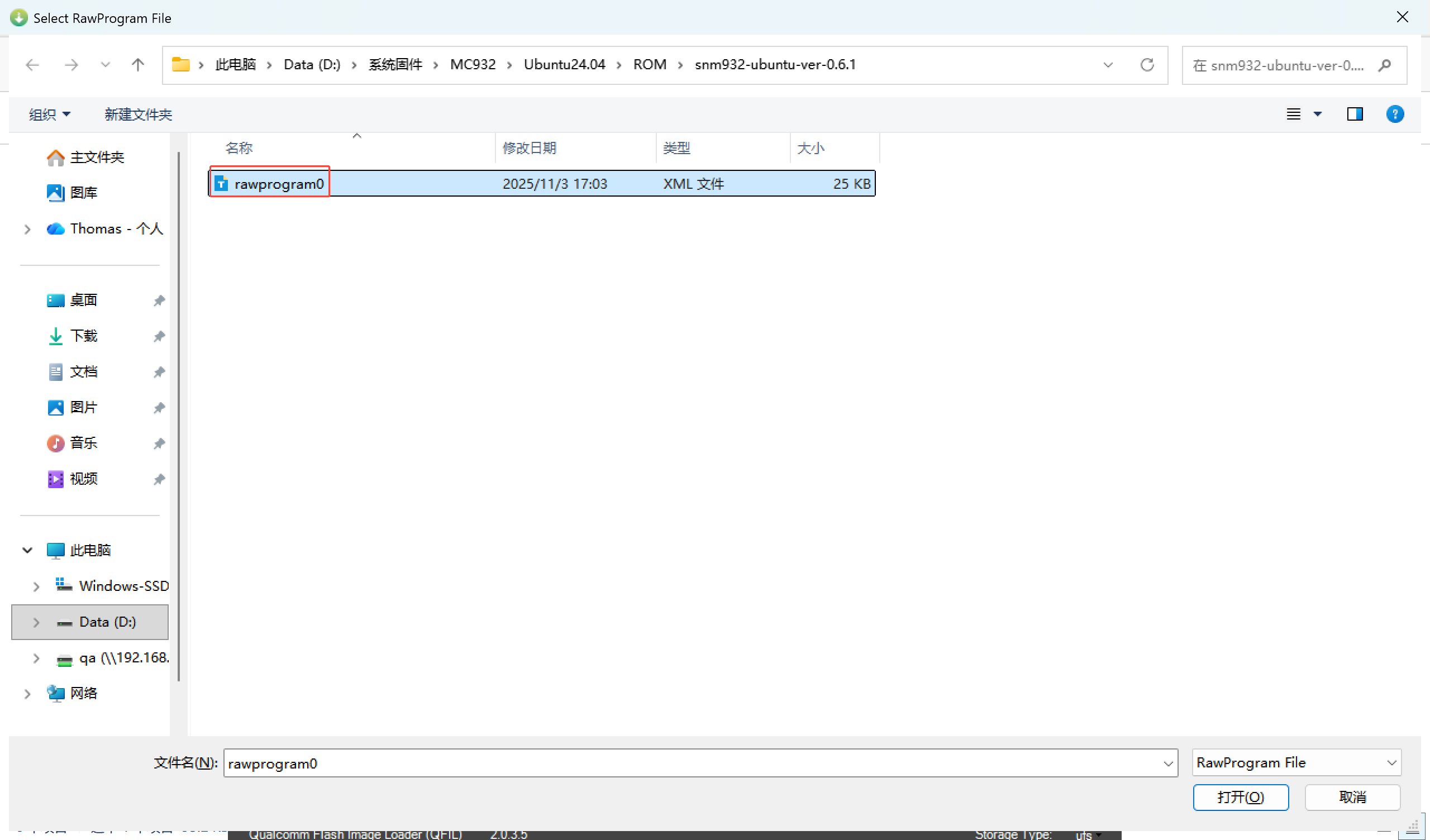
Task: Select the rawprogram0 XML file
Action: (x=279, y=184)
